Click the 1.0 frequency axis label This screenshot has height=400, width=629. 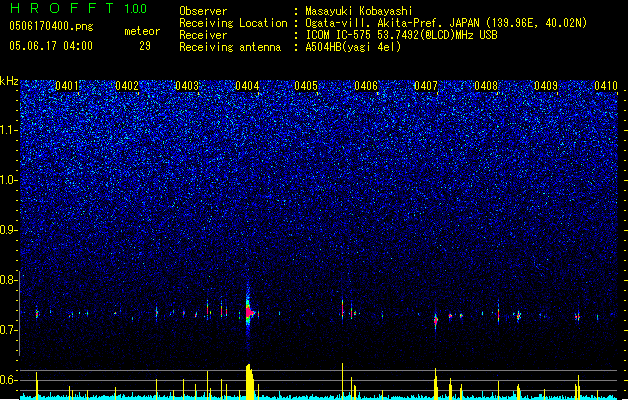click(x=9, y=180)
